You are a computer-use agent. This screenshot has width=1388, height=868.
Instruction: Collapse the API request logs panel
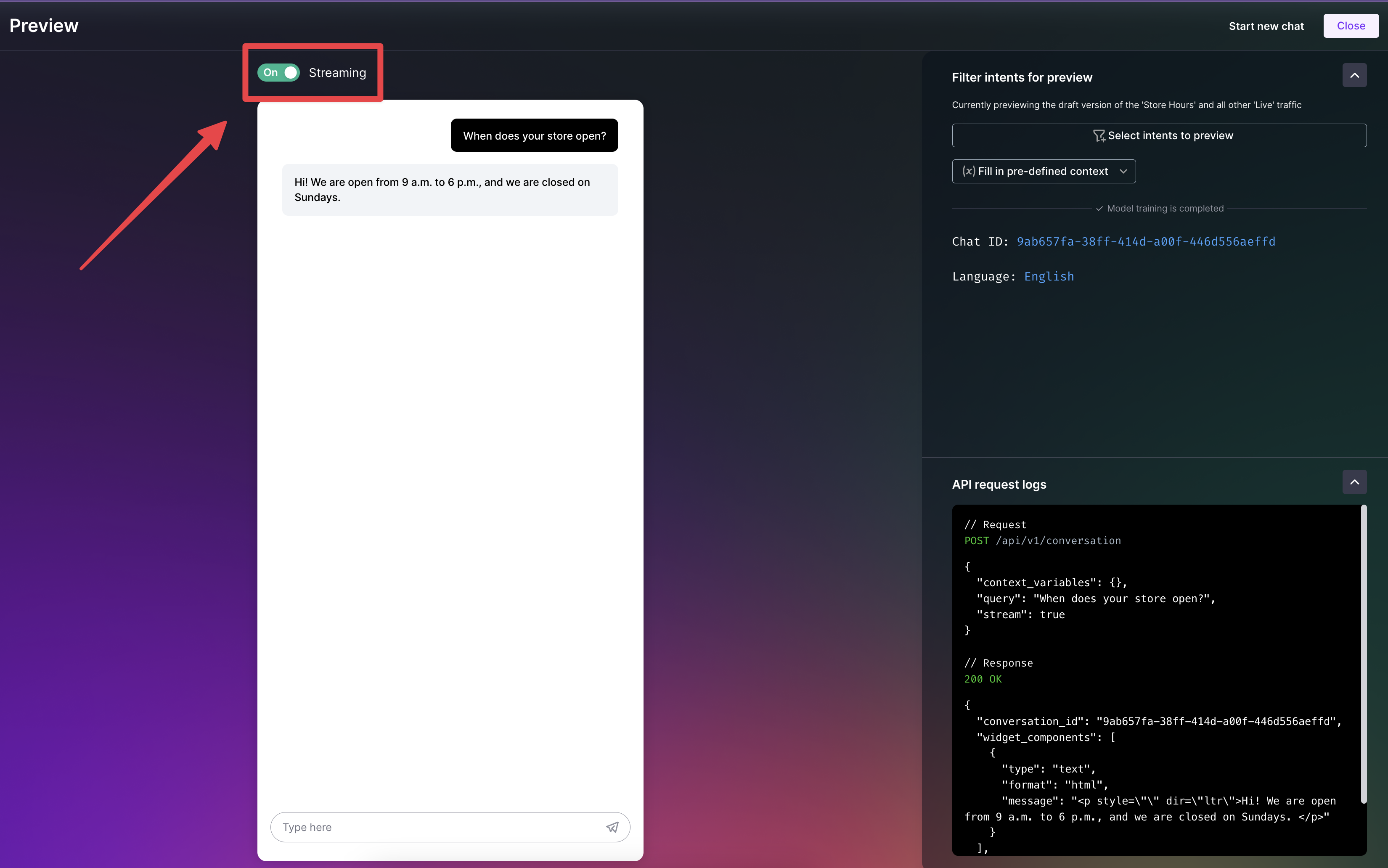[x=1354, y=482]
